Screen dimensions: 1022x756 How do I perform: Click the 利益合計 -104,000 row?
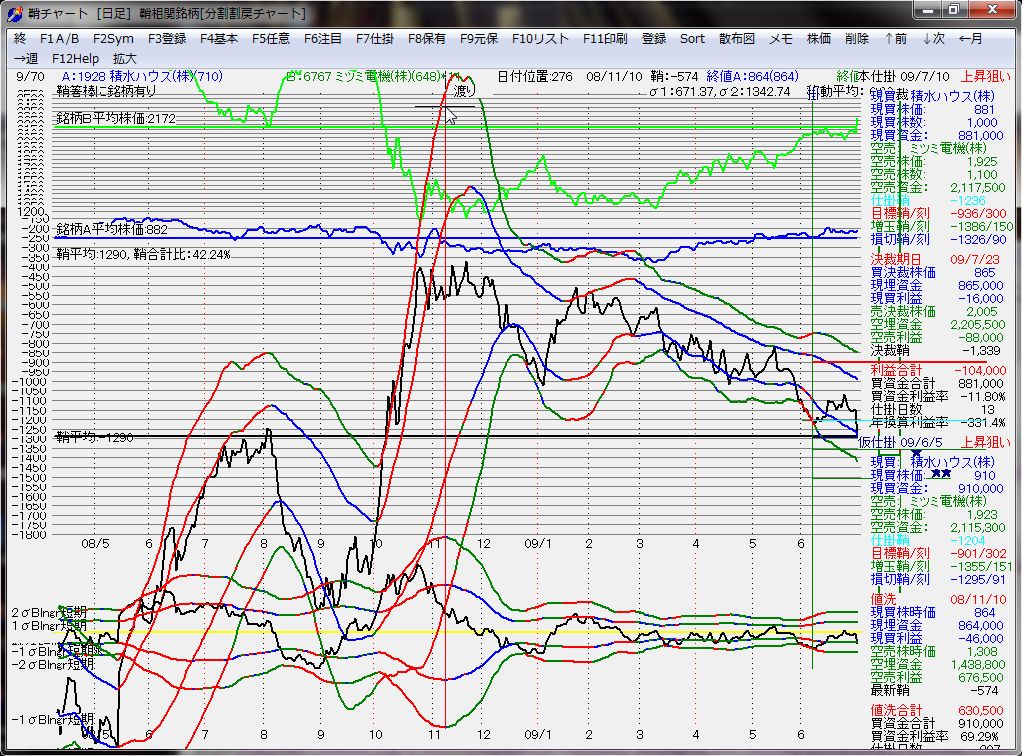coord(937,370)
